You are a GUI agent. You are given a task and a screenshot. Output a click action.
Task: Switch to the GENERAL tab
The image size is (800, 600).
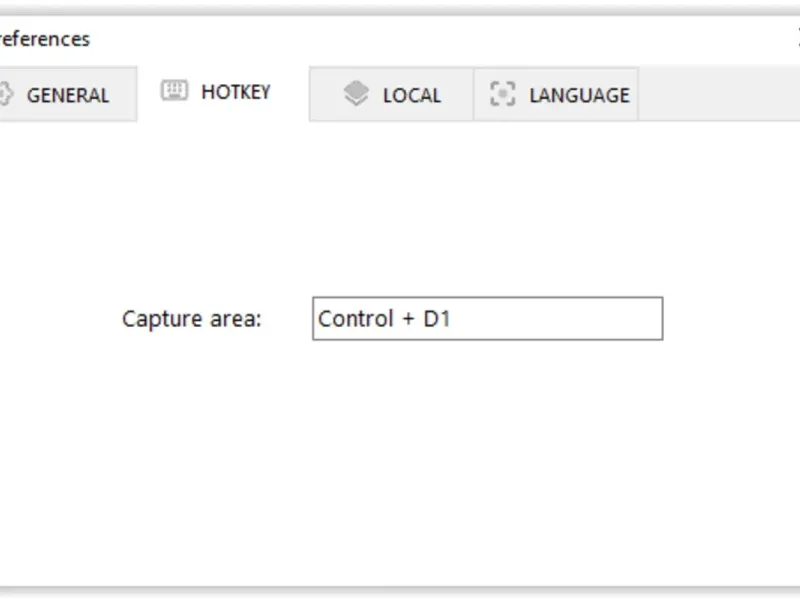67,95
